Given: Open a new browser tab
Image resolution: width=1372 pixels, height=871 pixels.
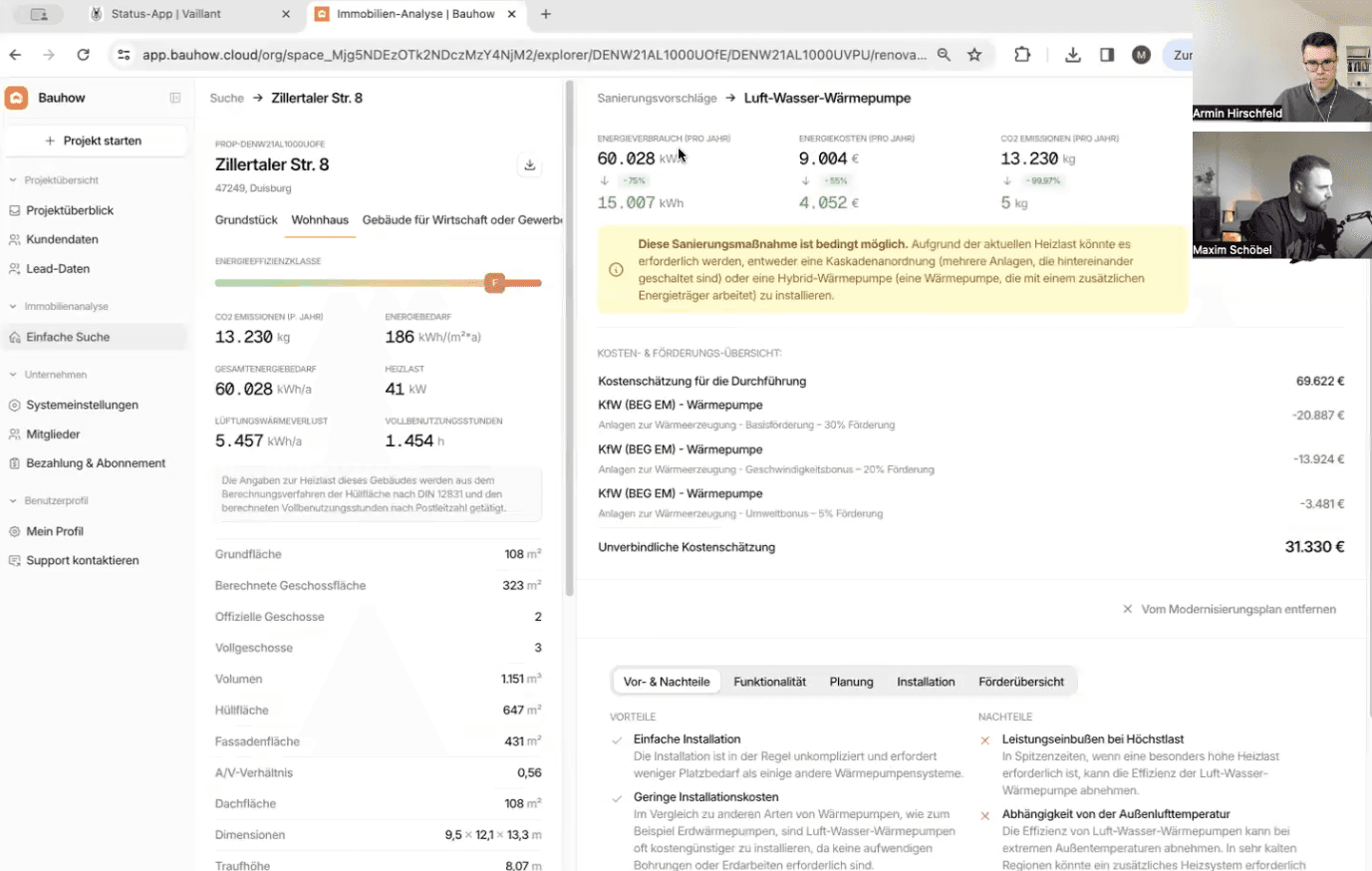Looking at the screenshot, I should point(545,14).
